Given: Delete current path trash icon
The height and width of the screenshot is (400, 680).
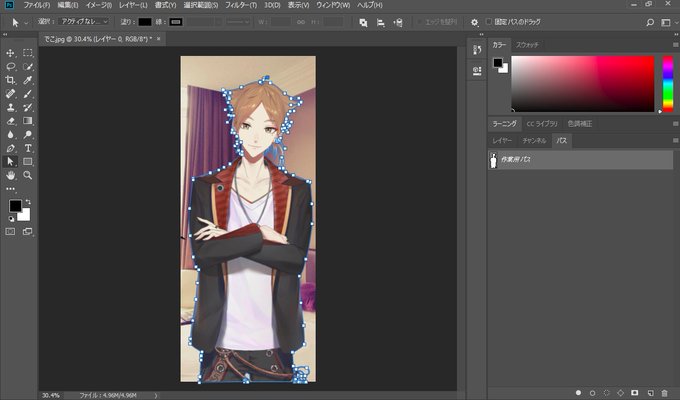Looking at the screenshot, I should coord(664,393).
